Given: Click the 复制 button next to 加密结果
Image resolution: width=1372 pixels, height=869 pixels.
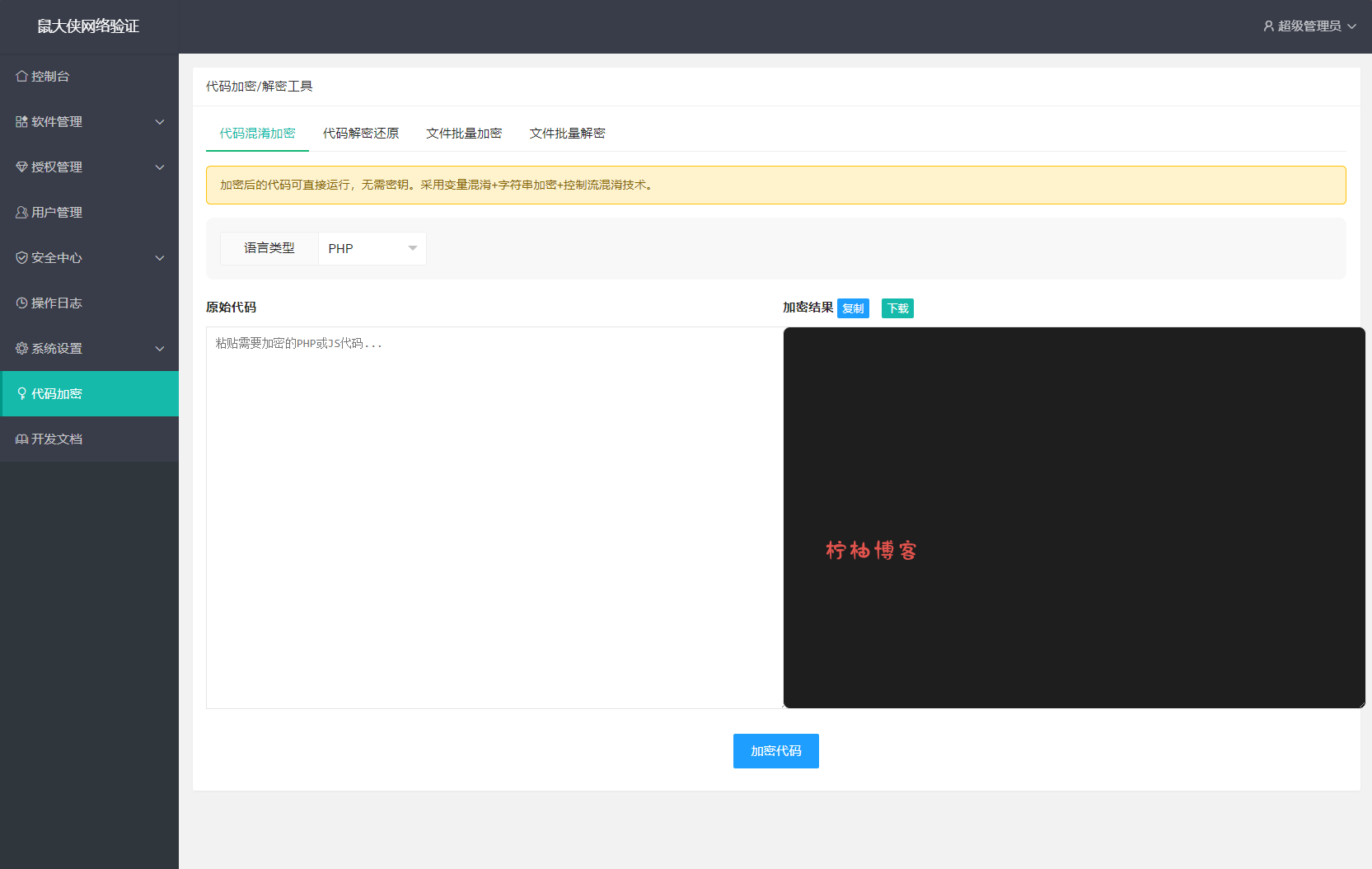Looking at the screenshot, I should (853, 308).
